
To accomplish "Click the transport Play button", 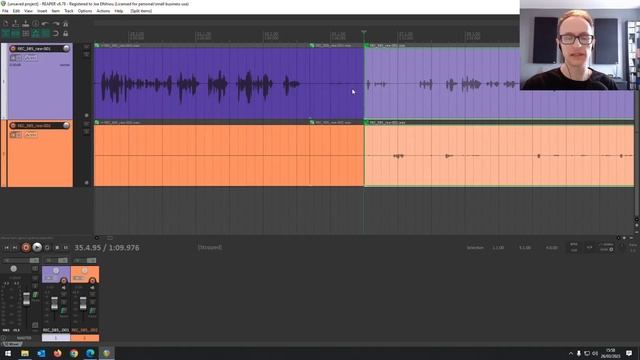I will (37, 247).
